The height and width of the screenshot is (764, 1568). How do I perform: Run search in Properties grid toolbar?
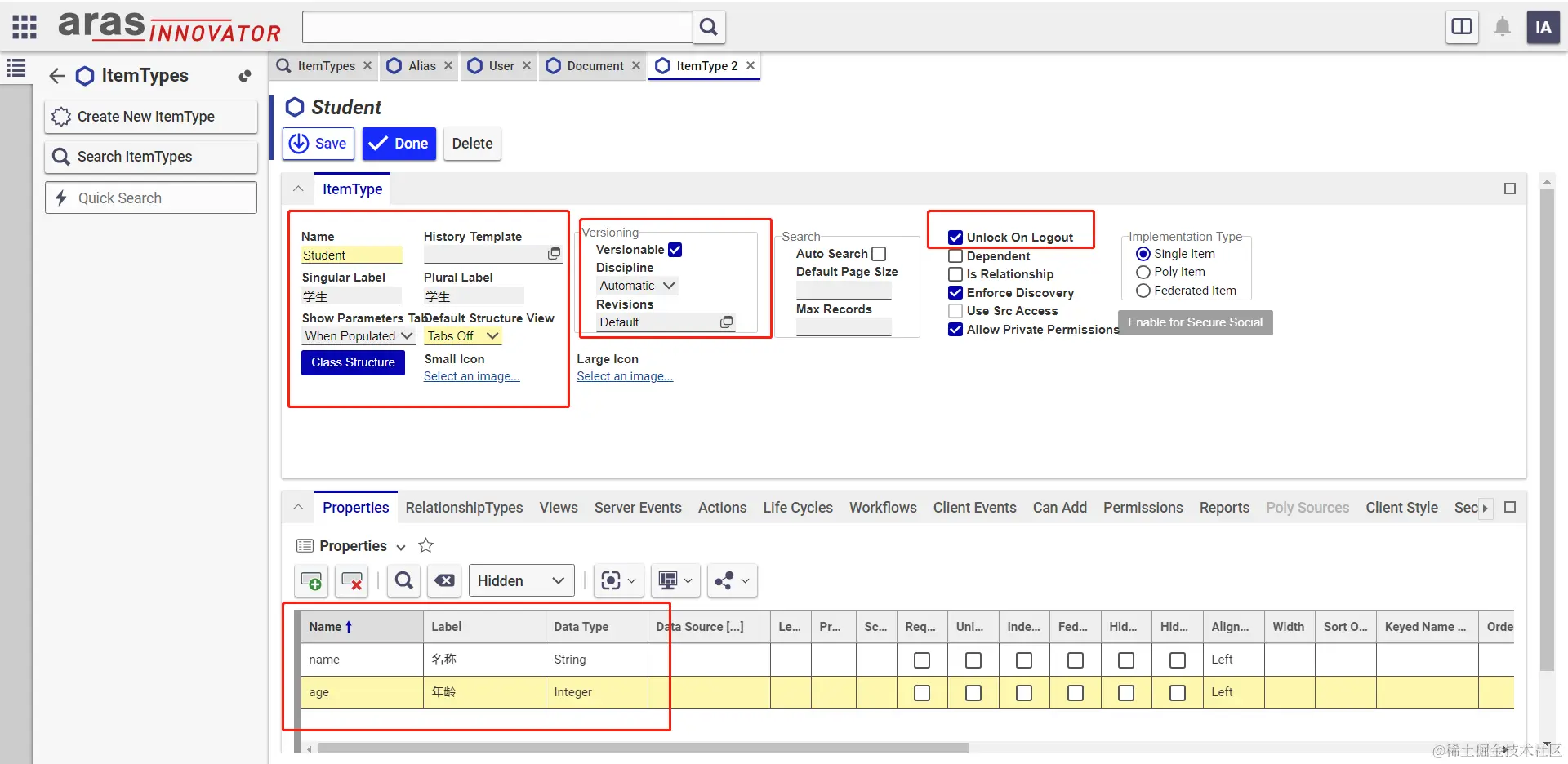[404, 581]
